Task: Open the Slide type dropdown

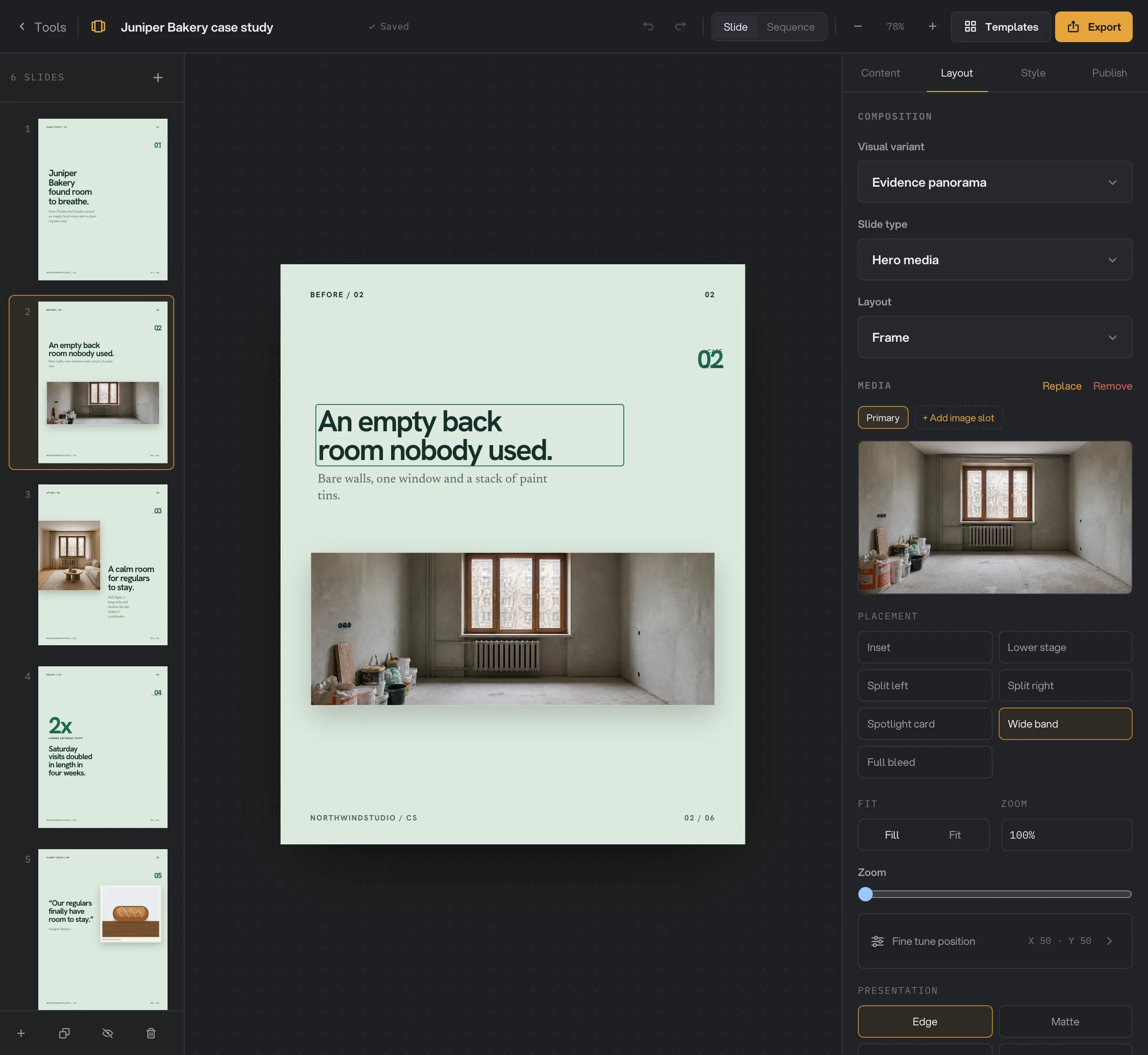Action: pyautogui.click(x=994, y=260)
